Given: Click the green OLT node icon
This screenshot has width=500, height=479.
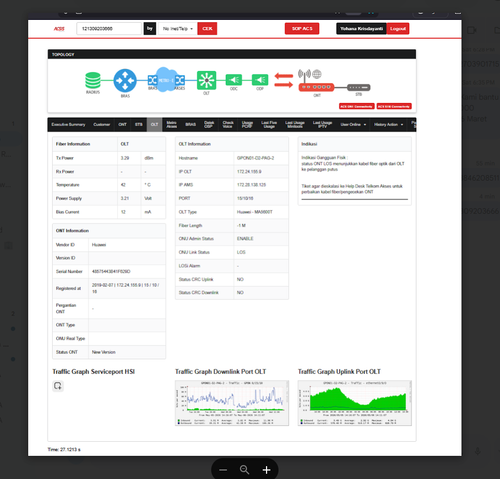Looking at the screenshot, I should (206, 80).
